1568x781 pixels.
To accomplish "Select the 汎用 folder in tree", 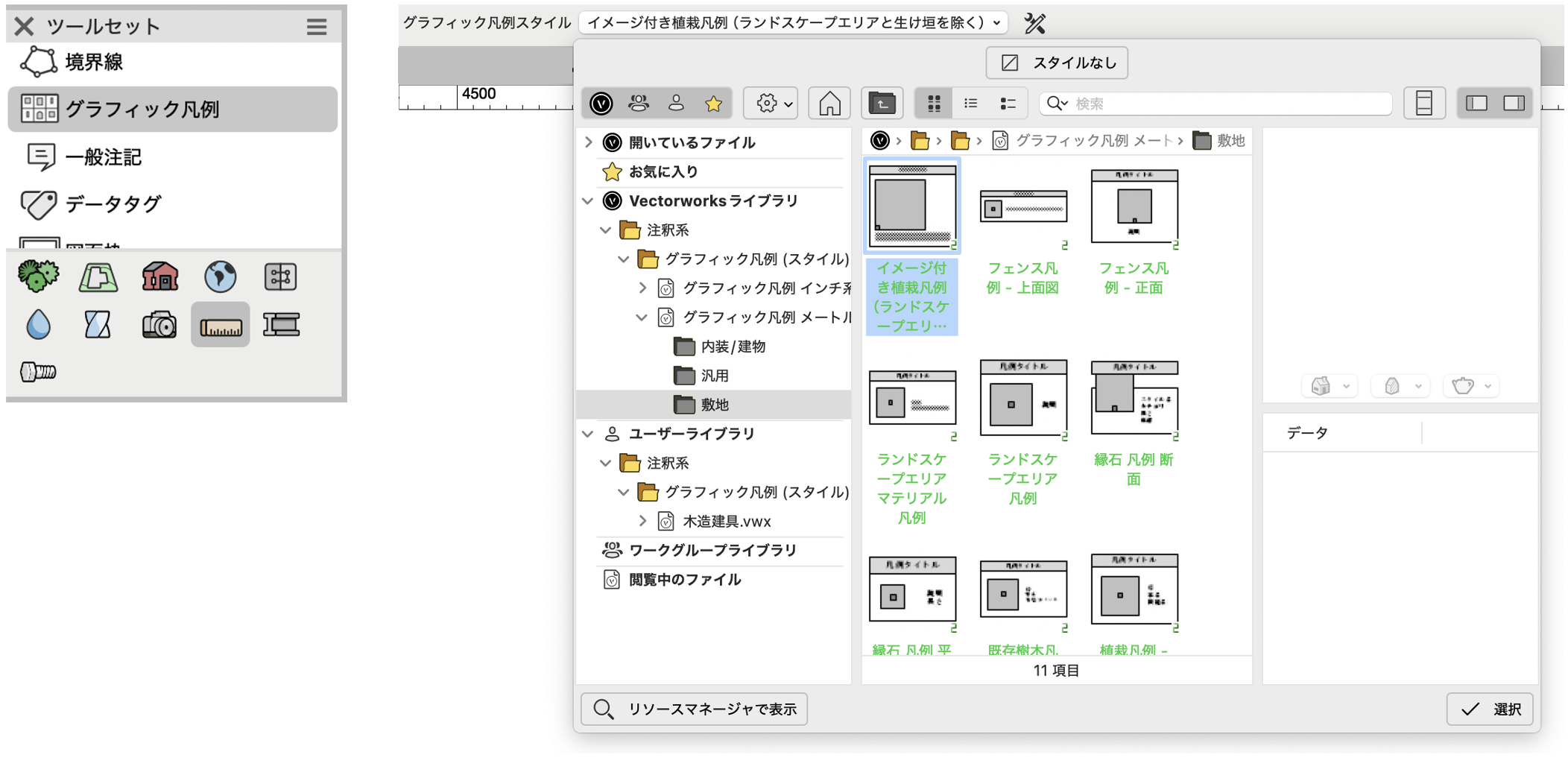I will (x=714, y=376).
